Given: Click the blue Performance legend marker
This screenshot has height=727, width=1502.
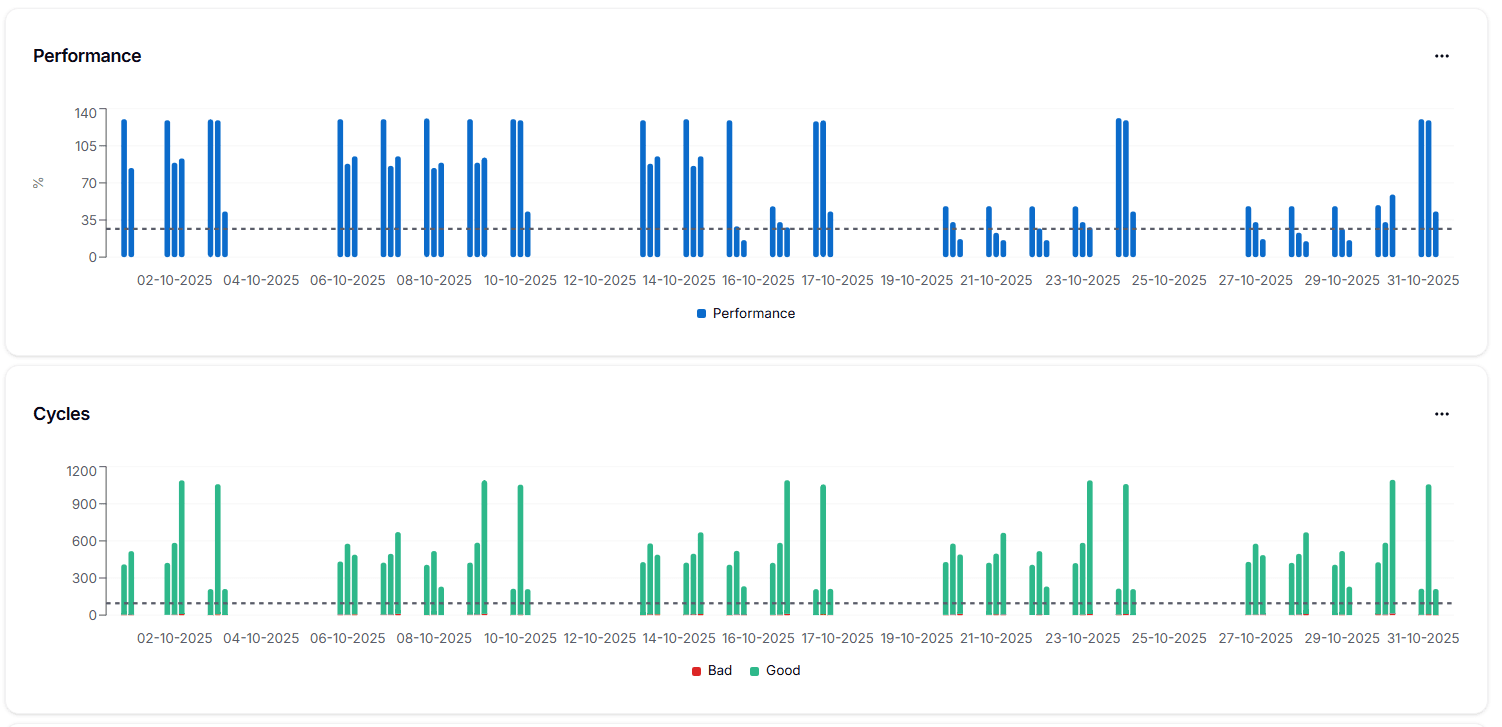Looking at the screenshot, I should (x=700, y=313).
